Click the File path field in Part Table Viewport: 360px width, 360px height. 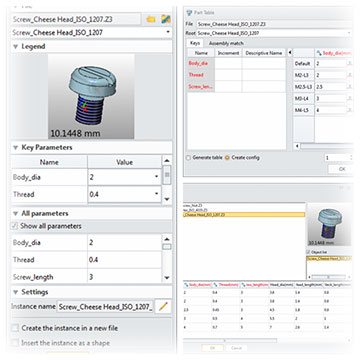[x=273, y=24]
